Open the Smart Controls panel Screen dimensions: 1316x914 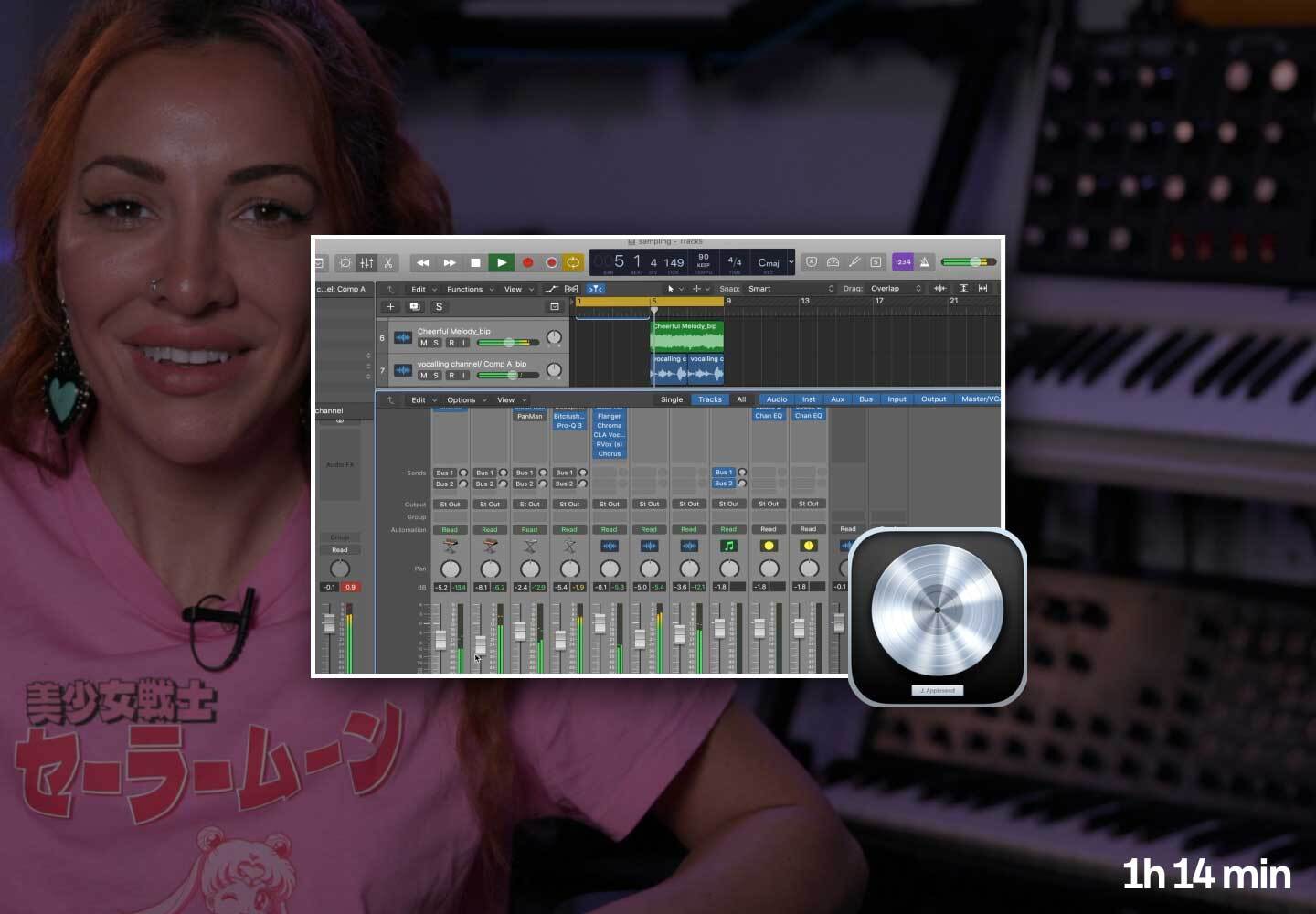[345, 262]
